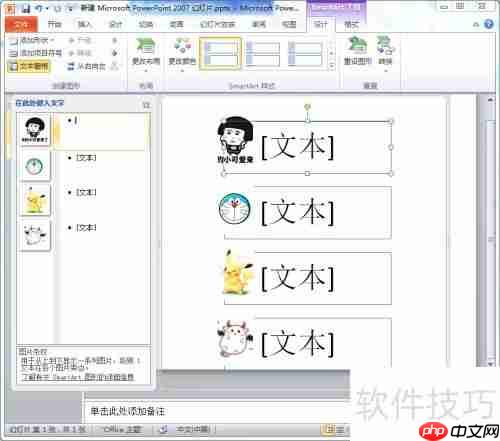Click fourth [文本] box beside cow
Image resolution: width=500 pixels, height=441 pixels.
pos(297,343)
